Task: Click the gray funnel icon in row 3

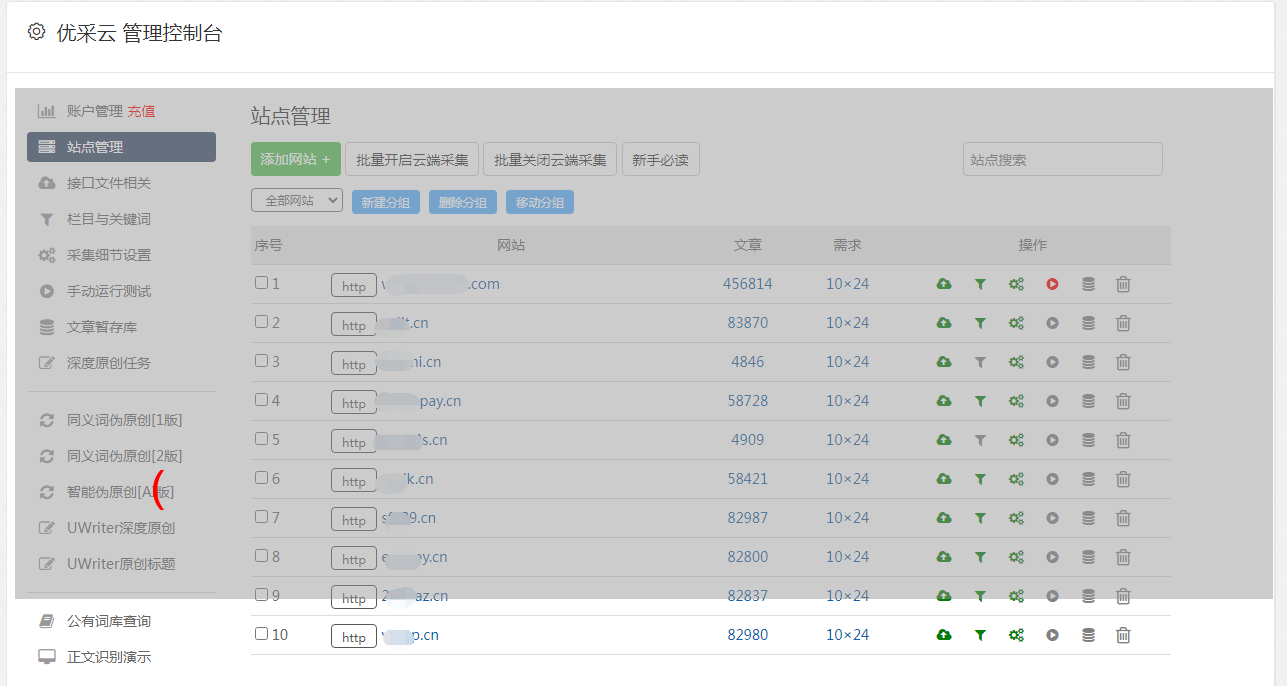Action: [x=980, y=362]
